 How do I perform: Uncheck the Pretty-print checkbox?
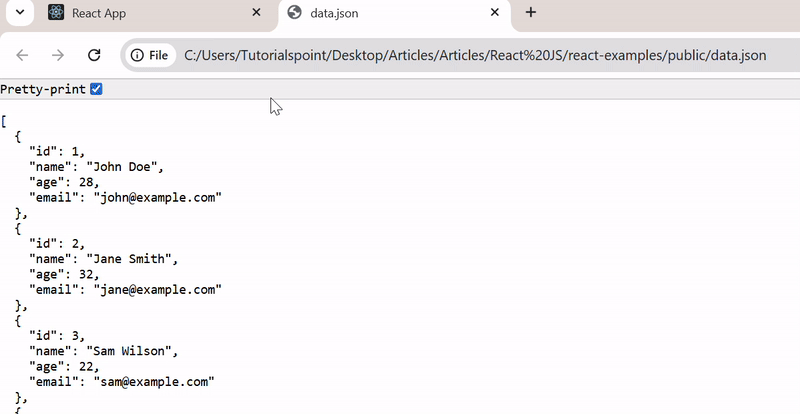click(x=96, y=89)
